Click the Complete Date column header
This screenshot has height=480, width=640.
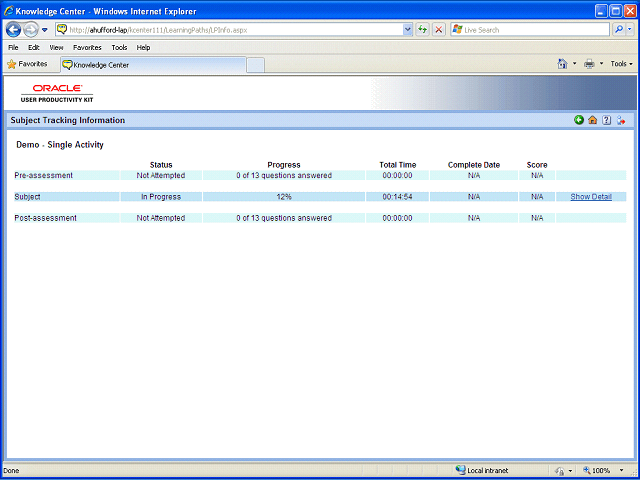[x=473, y=165]
